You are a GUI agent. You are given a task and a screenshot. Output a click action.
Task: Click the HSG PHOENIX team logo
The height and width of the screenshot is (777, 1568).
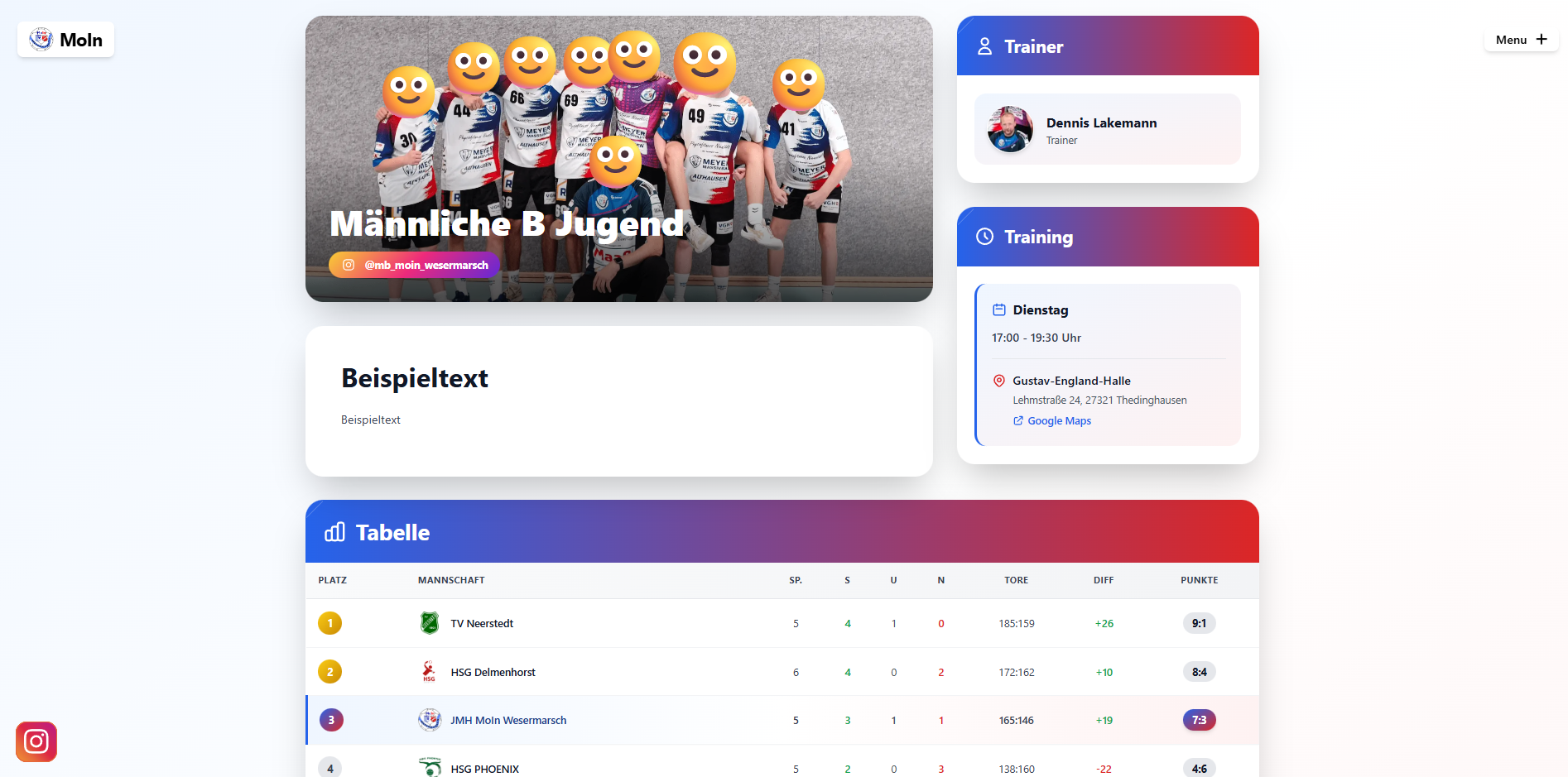click(430, 767)
